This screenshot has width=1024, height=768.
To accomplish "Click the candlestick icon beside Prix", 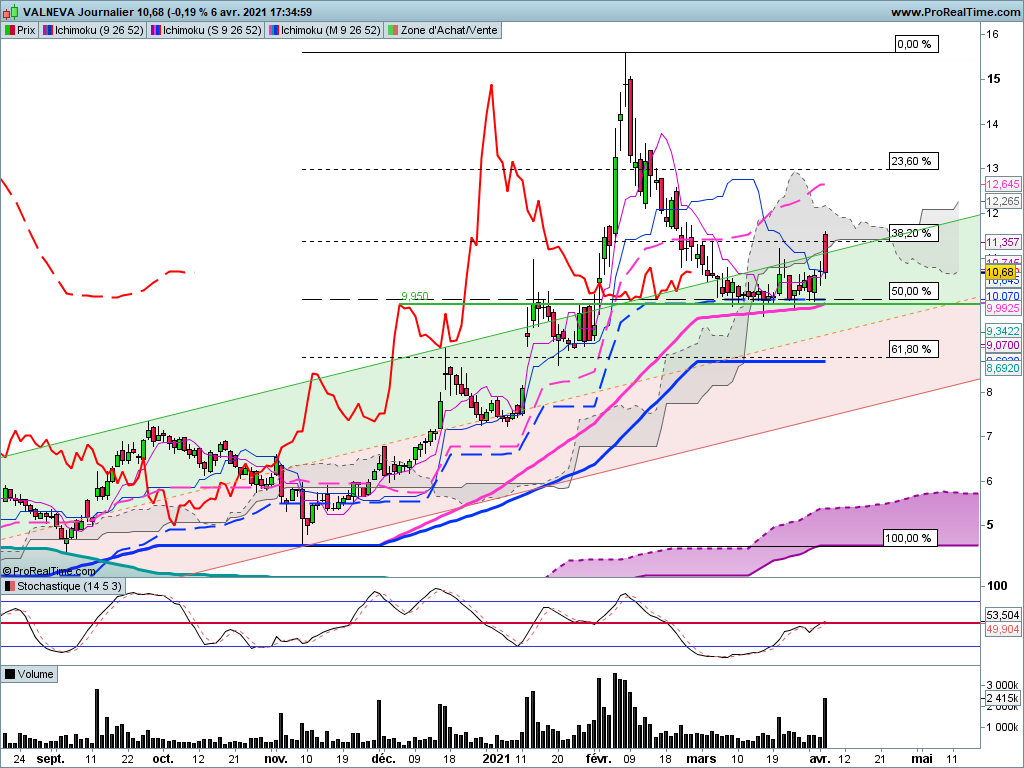I will (x=9, y=30).
